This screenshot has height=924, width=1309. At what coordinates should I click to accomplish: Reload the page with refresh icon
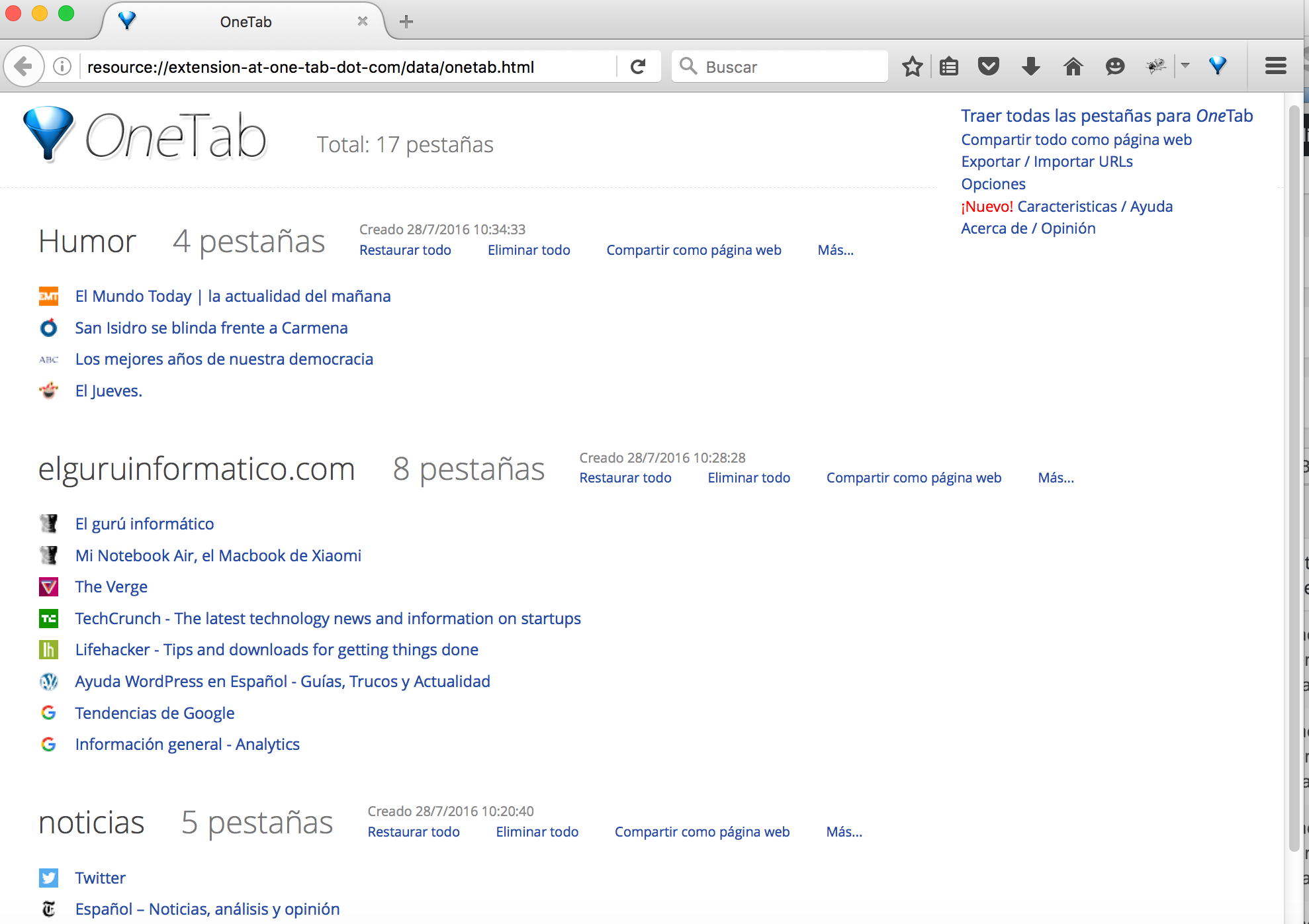[x=638, y=67]
